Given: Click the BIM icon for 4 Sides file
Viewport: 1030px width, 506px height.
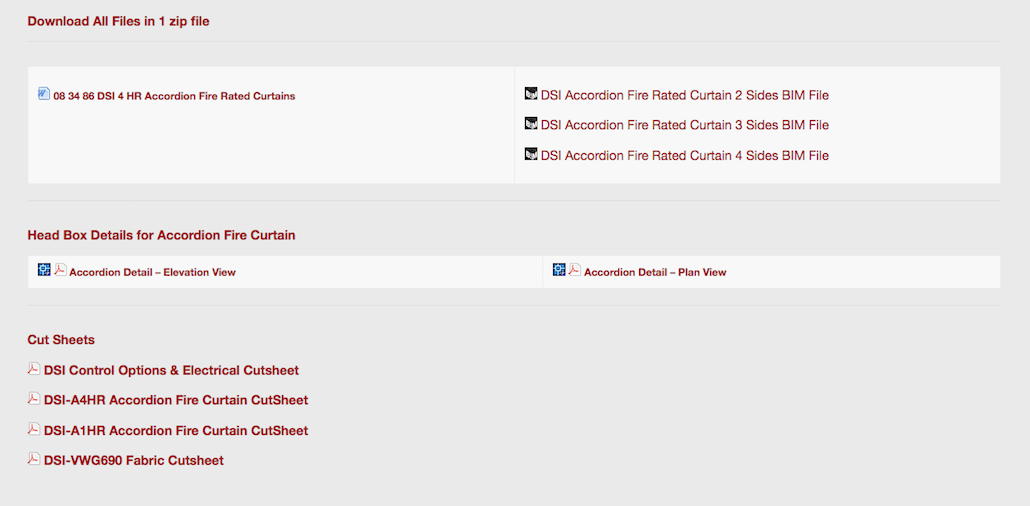Looking at the screenshot, I should 531,154.
